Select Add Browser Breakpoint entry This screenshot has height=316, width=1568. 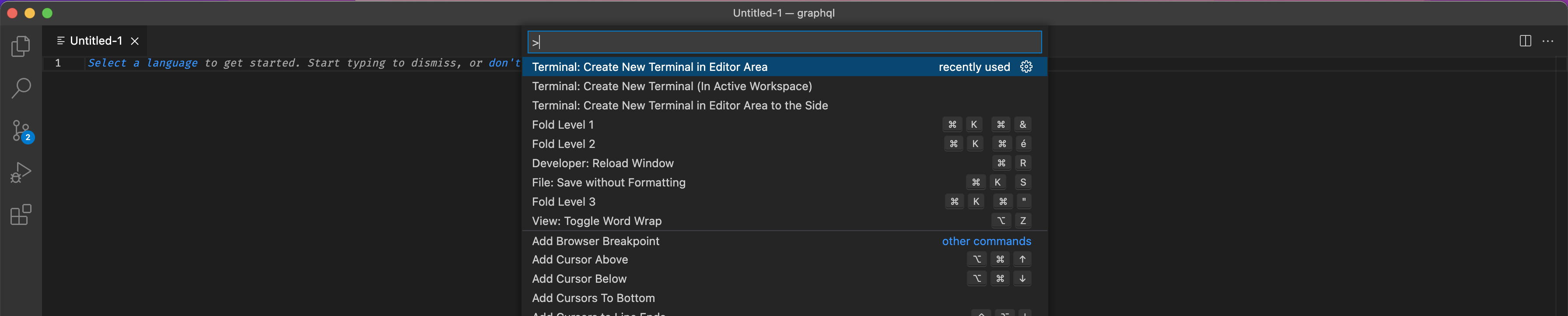tap(595, 241)
